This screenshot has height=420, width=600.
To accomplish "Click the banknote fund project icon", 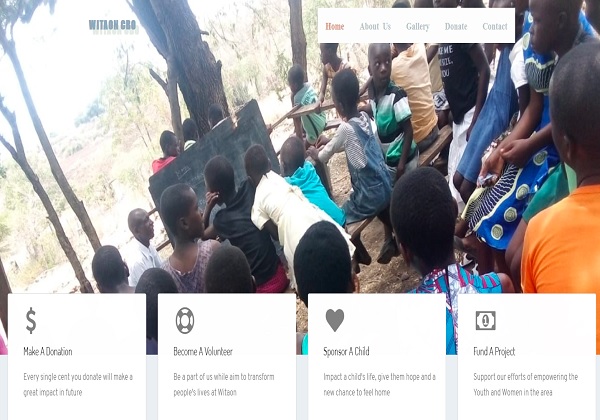I will pyautogui.click(x=486, y=320).
